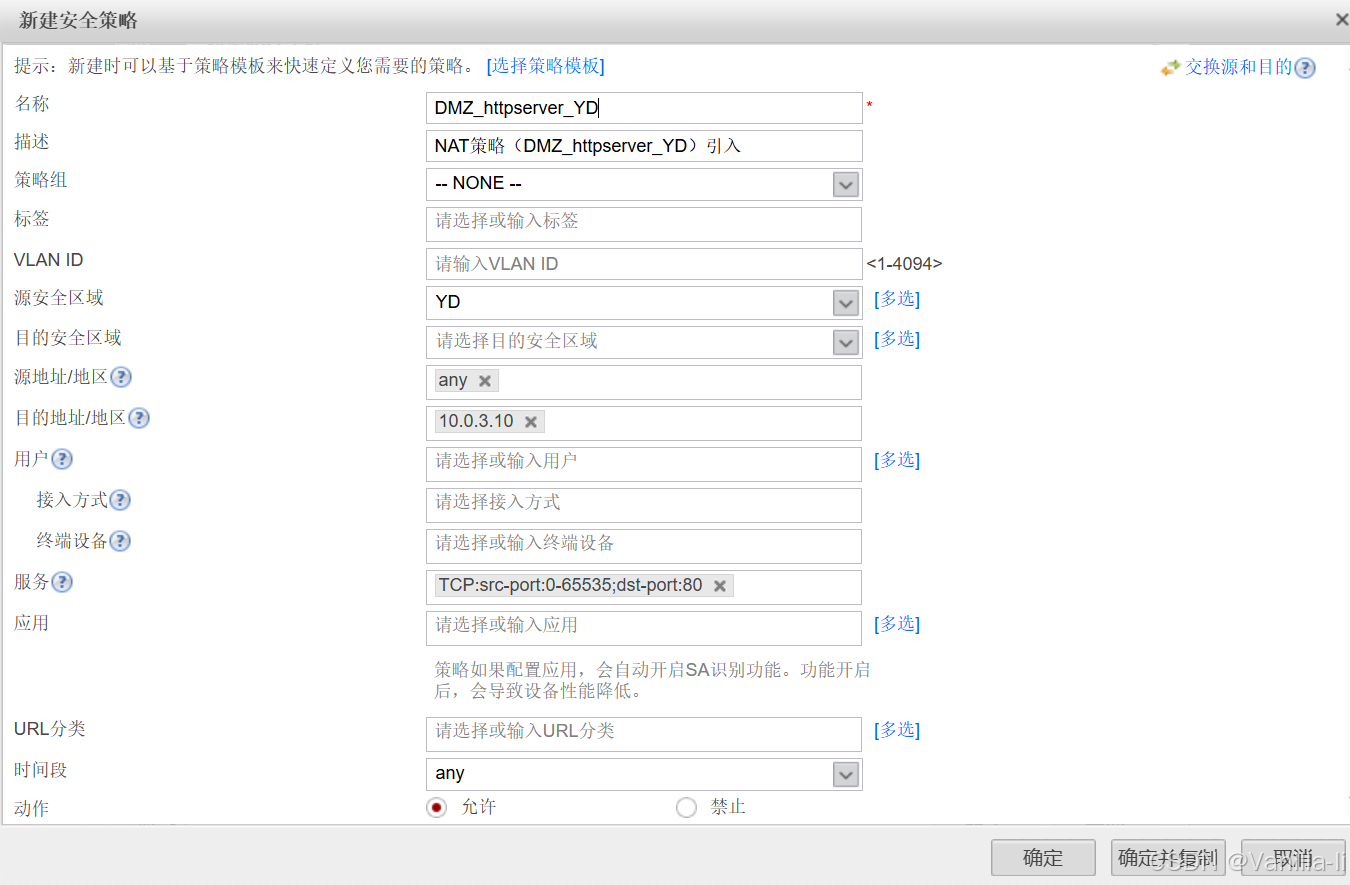Remove the 'any' source address tag
This screenshot has width=1350, height=885.
[485, 381]
